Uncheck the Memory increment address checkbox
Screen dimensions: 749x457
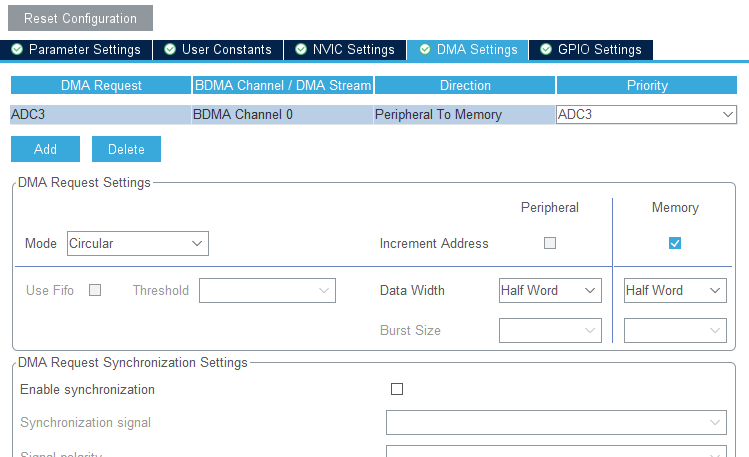pyautogui.click(x=674, y=243)
